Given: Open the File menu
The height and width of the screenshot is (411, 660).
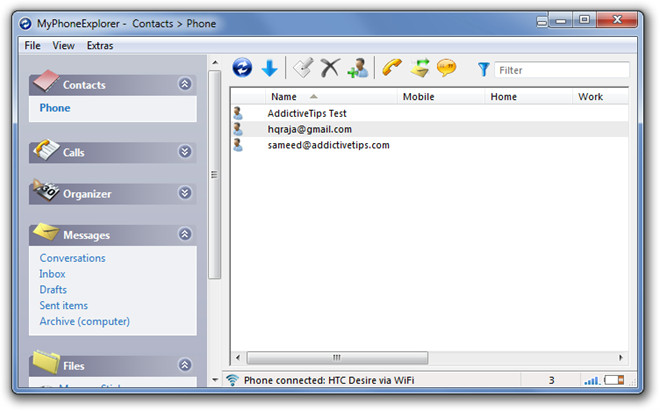Looking at the screenshot, I should 32,45.
